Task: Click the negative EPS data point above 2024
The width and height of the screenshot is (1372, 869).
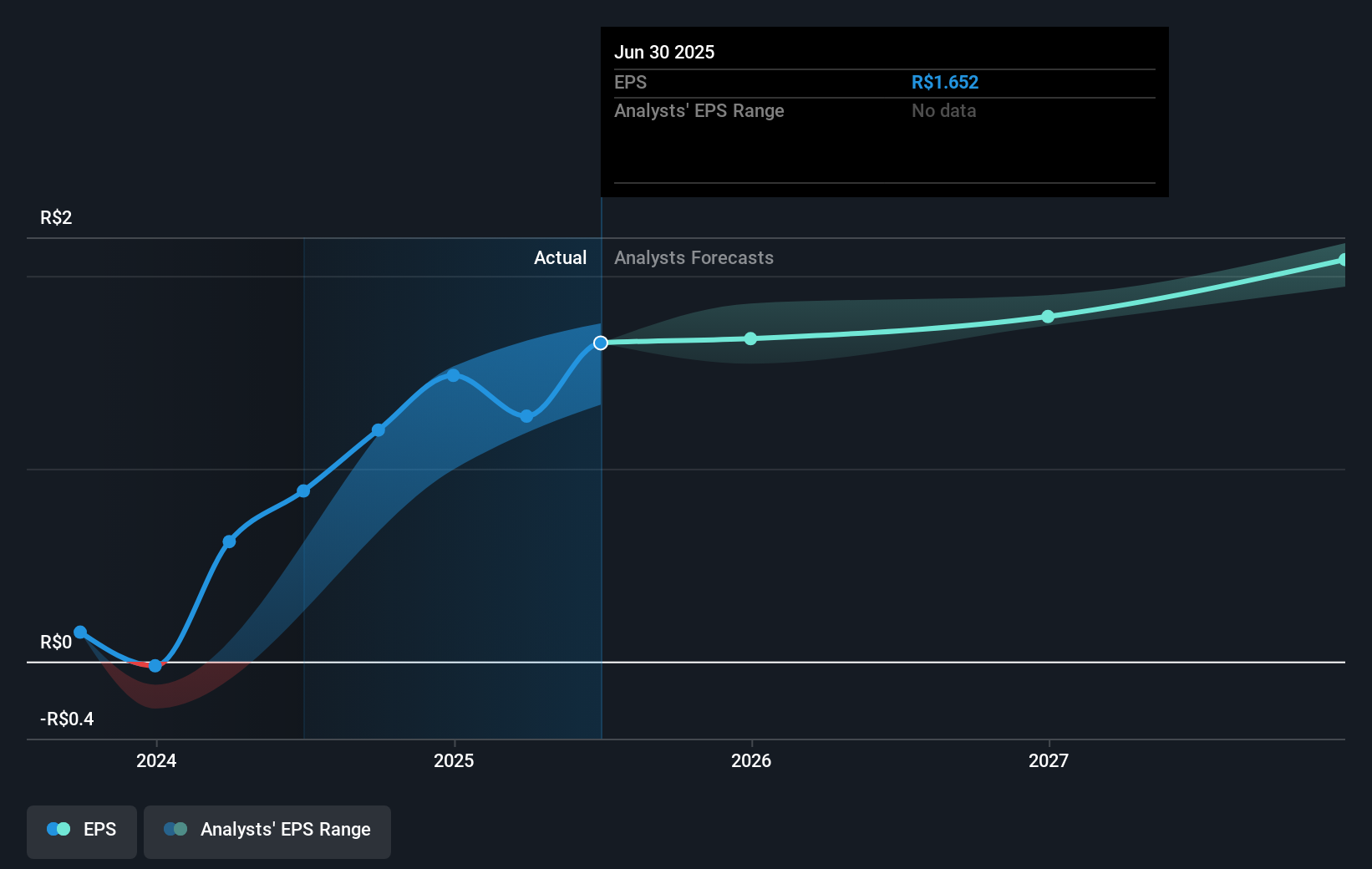Action: tap(155, 666)
